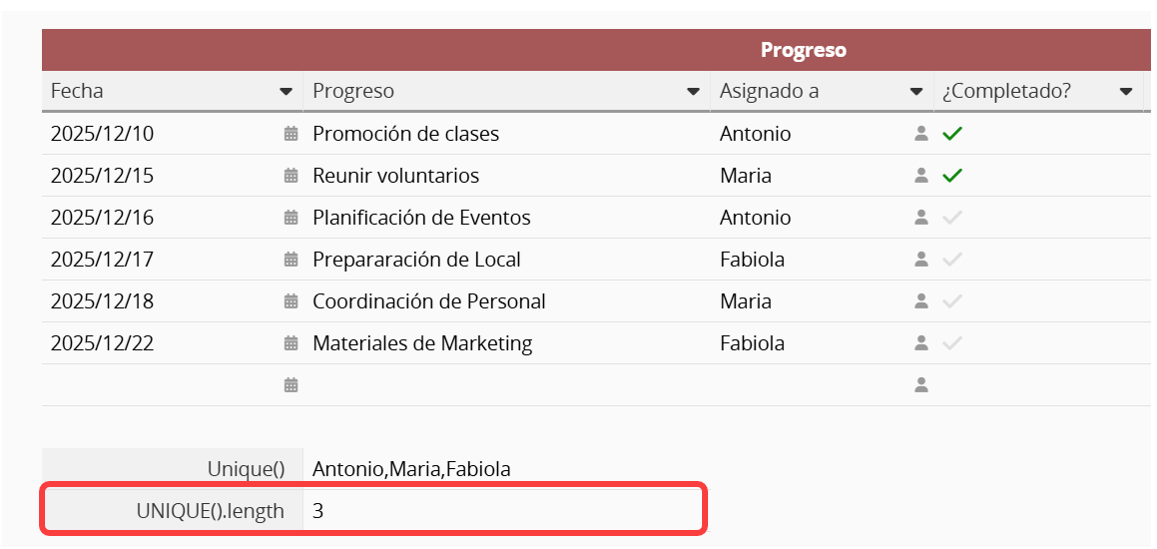Expand ¿Completado? column dropdown arrow
Viewport: 1157px width, 549px height.
(1126, 92)
